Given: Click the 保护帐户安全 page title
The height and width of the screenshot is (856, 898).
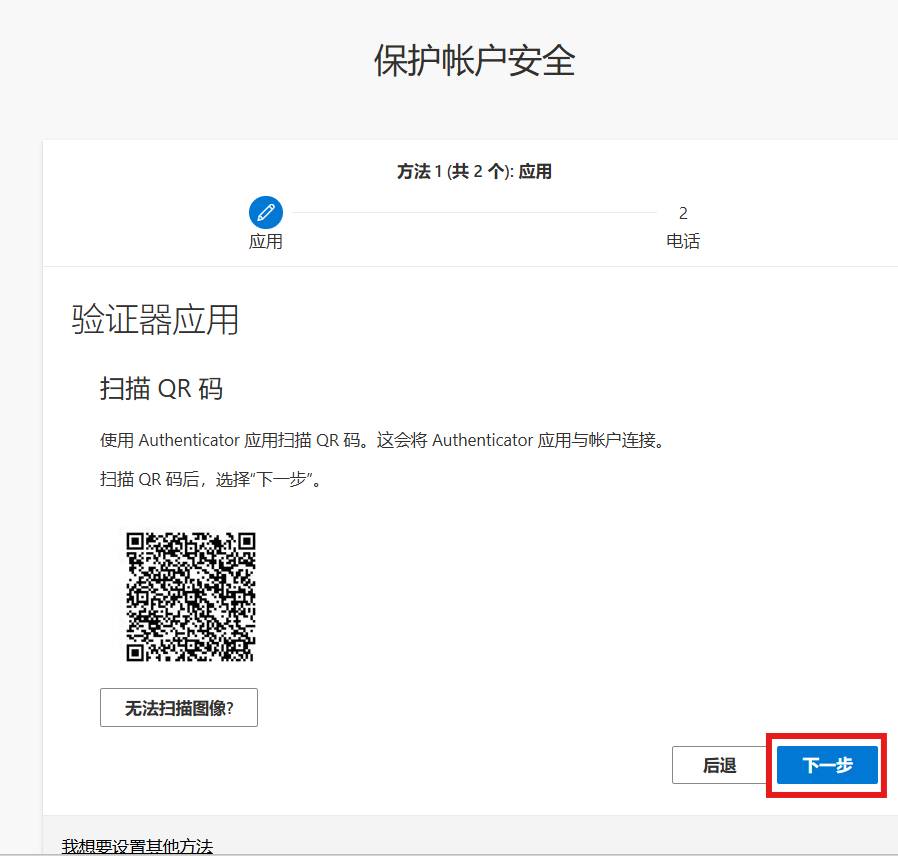Looking at the screenshot, I should click(x=474, y=61).
